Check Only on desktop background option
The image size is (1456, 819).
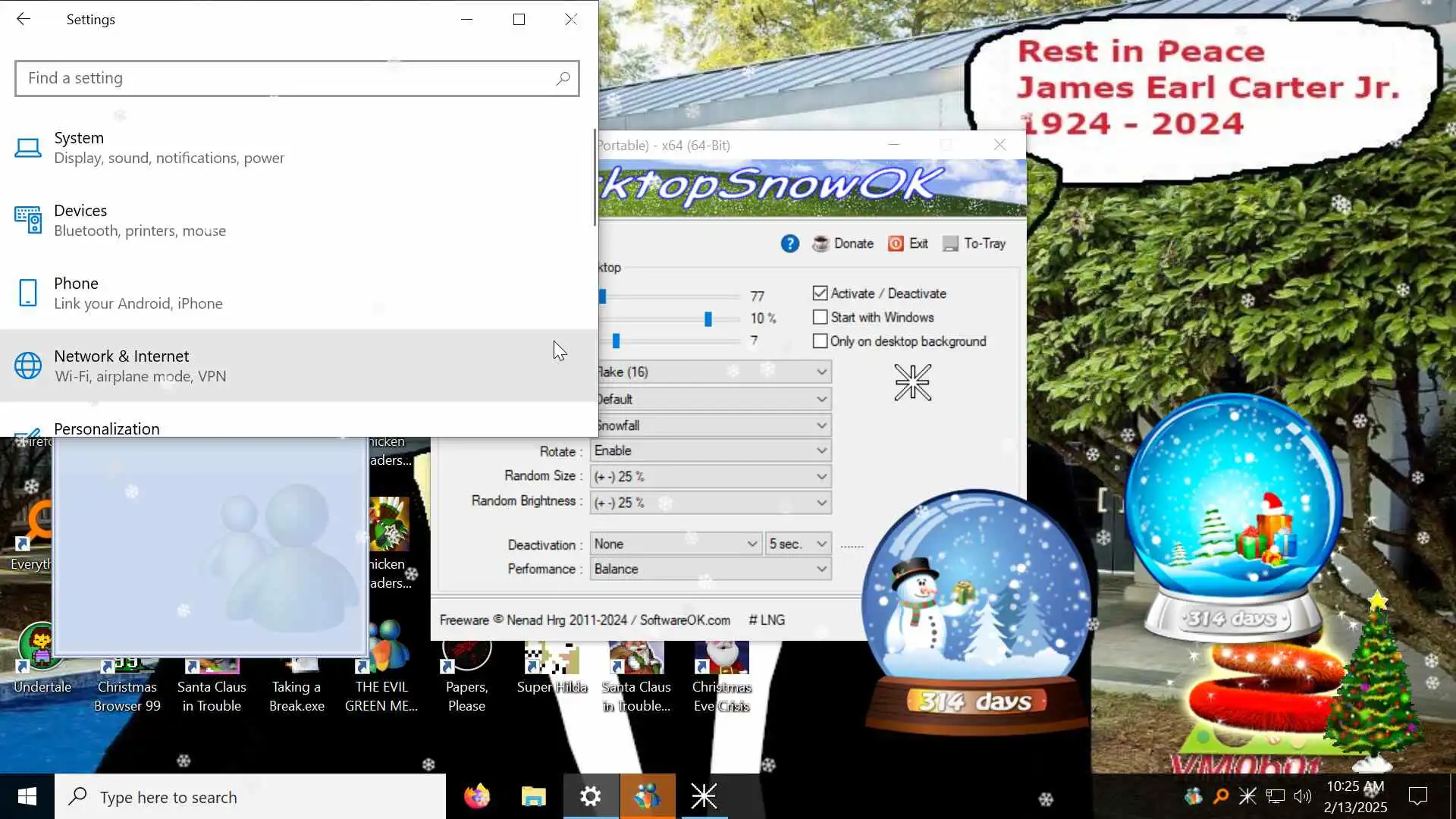pos(820,341)
